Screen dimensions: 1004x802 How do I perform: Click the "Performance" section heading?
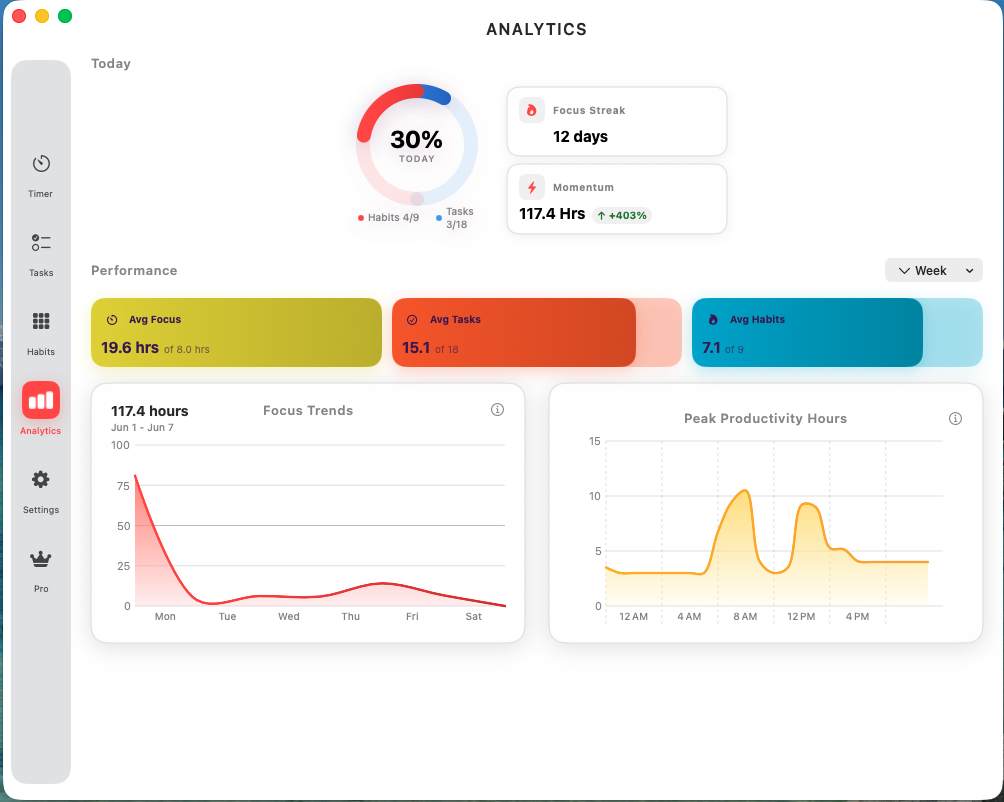(x=134, y=271)
